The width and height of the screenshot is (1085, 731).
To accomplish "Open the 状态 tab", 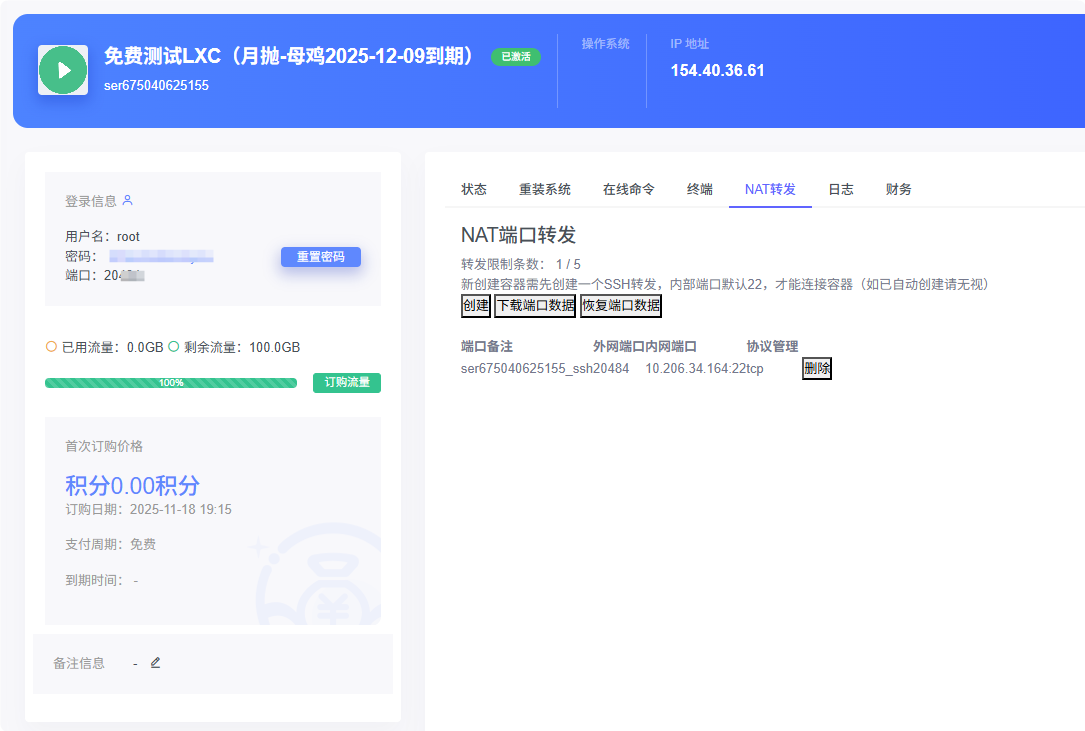I will coord(474,189).
